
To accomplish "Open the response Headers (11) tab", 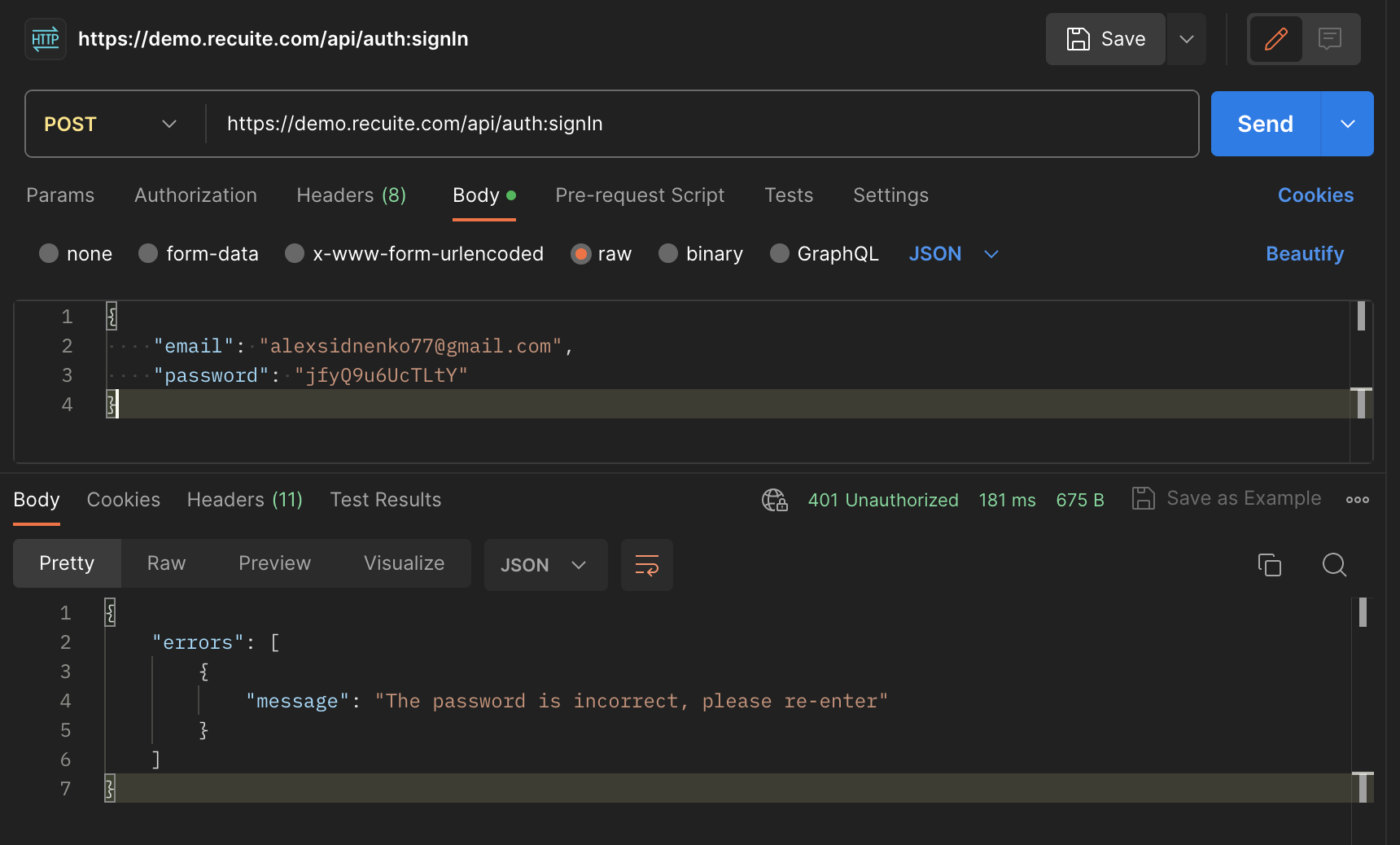I will (244, 499).
